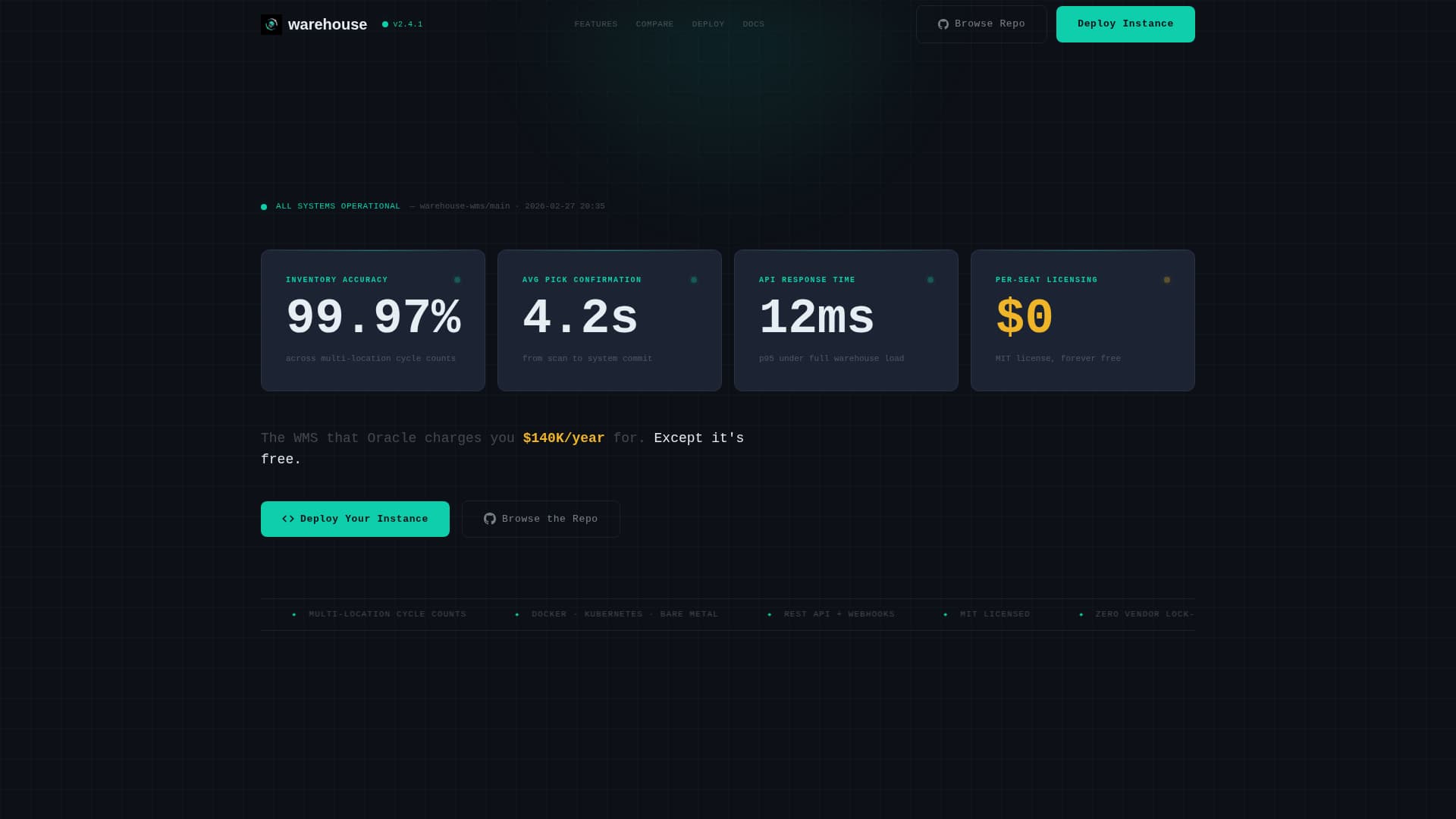Image resolution: width=1456 pixels, height=819 pixels.
Task: Click the 99.97% inventory accuracy value
Action: click(x=373, y=317)
